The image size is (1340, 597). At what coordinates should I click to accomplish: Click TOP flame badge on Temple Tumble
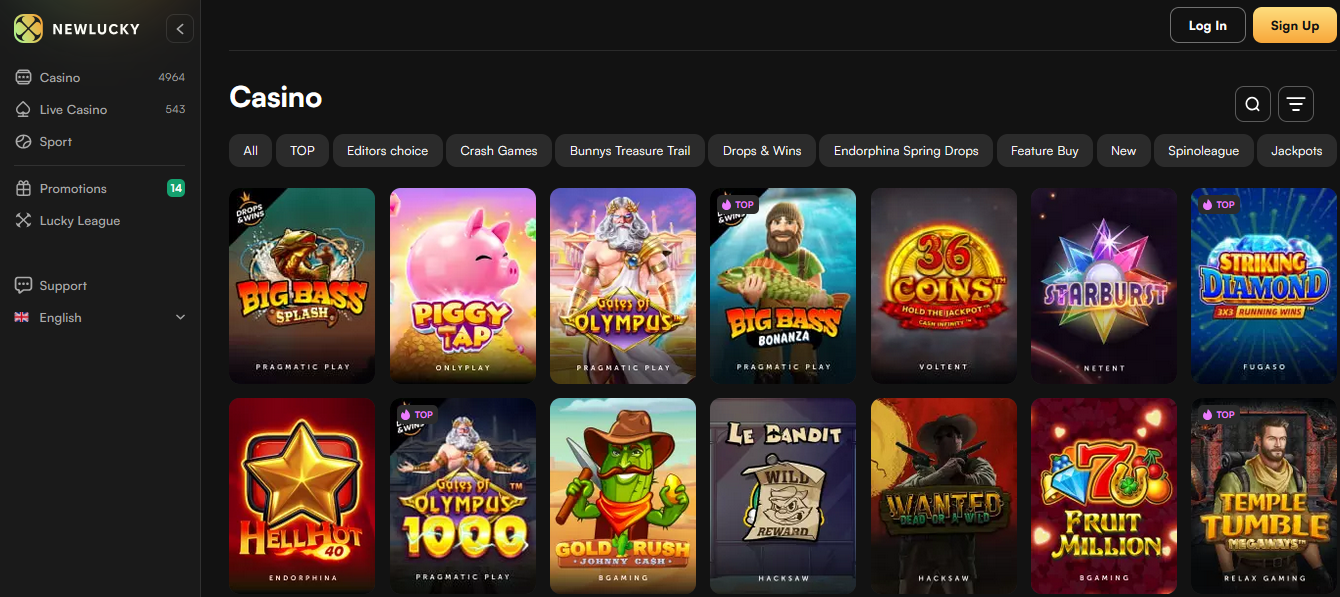[1219, 414]
